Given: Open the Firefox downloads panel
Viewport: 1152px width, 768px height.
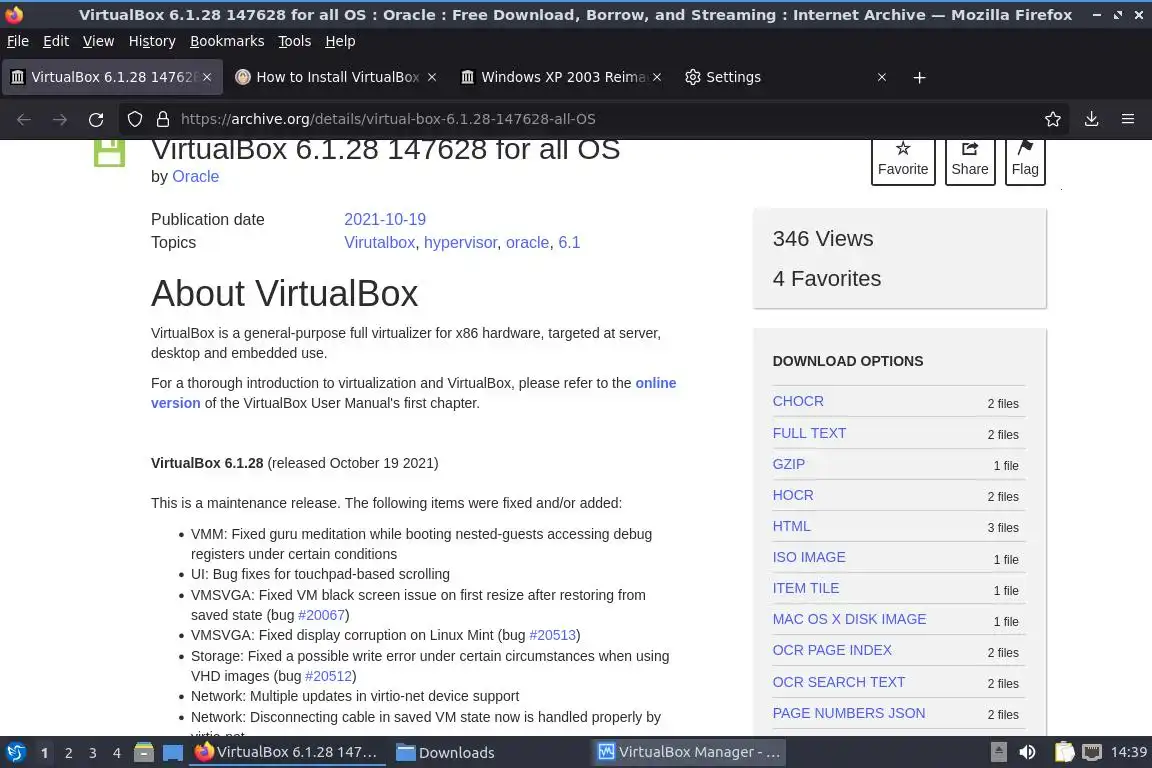Looking at the screenshot, I should (1091, 119).
